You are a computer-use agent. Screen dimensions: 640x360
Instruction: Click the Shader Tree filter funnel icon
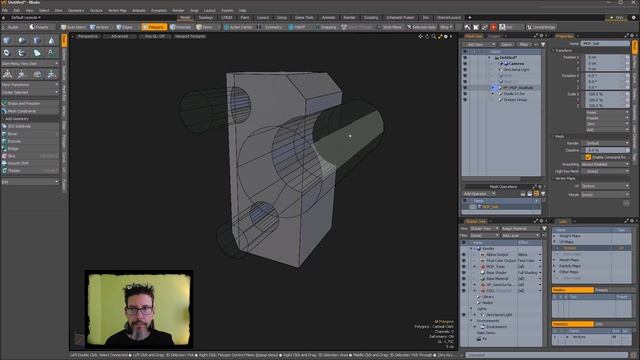544,229
